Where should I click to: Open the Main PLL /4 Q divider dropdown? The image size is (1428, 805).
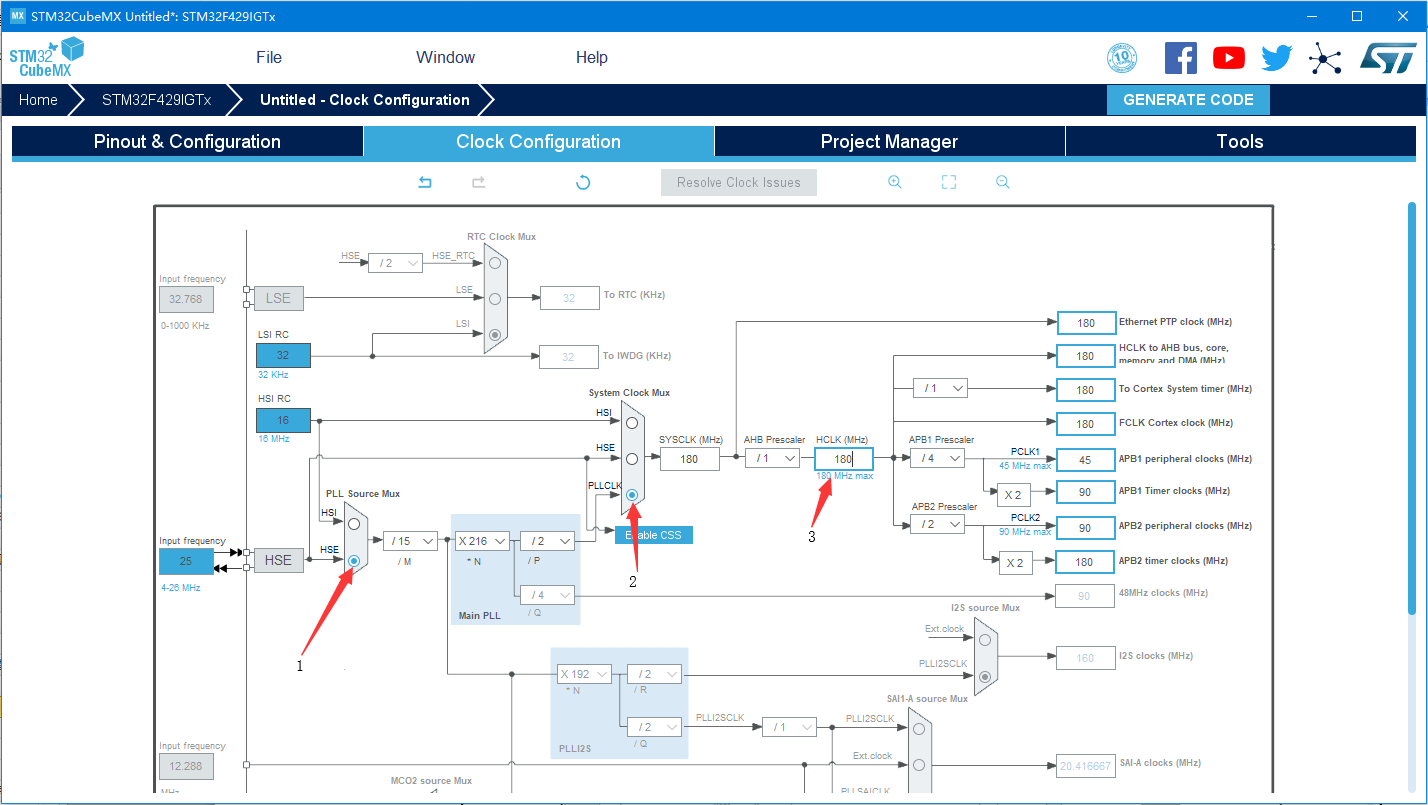tap(547, 595)
